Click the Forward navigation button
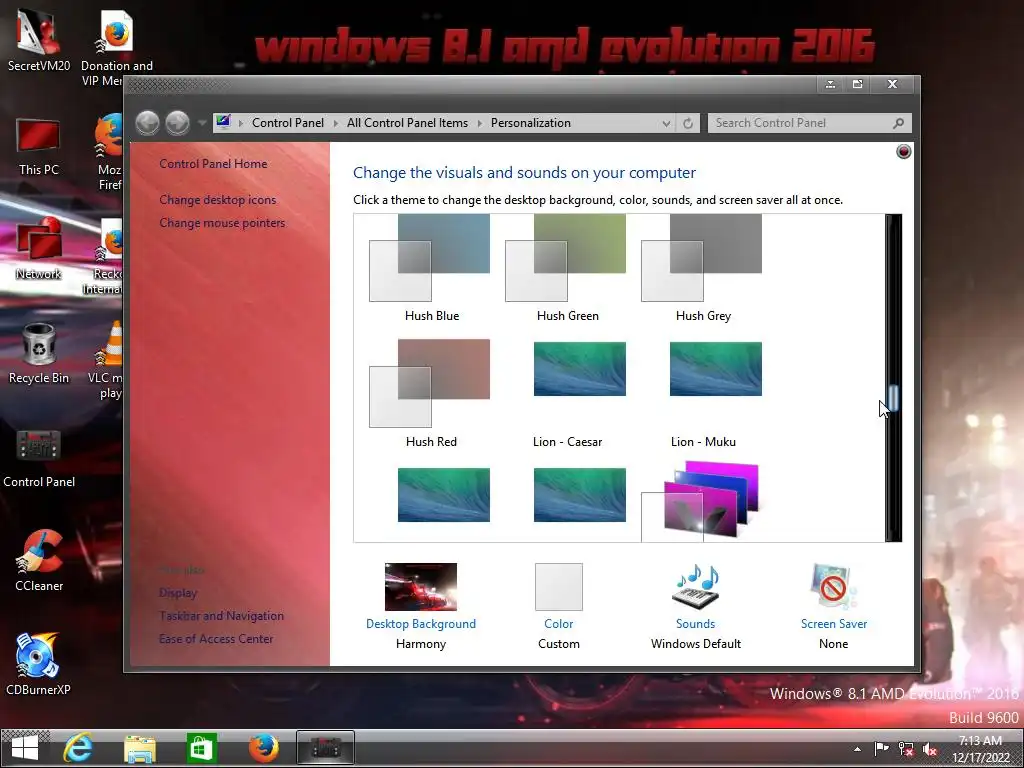Screen dimensions: 1024x768 pyautogui.click(x=177, y=123)
